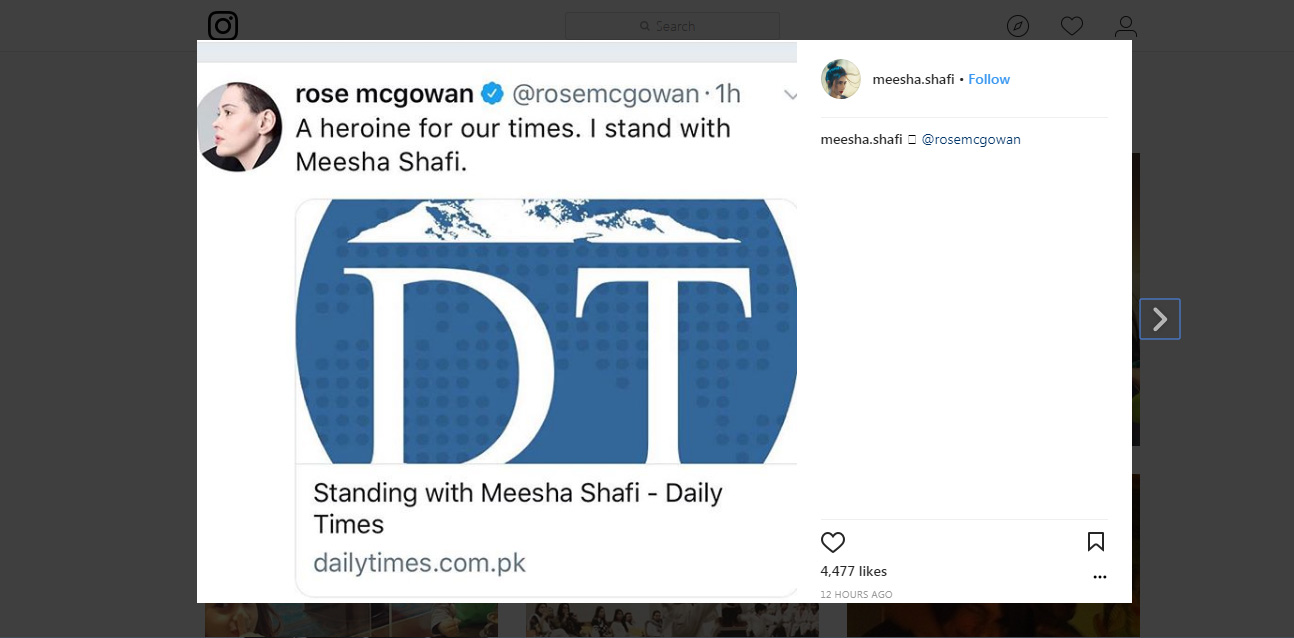Open the Explore compass icon
Screen dimensions: 1294x638
[x=1018, y=26]
